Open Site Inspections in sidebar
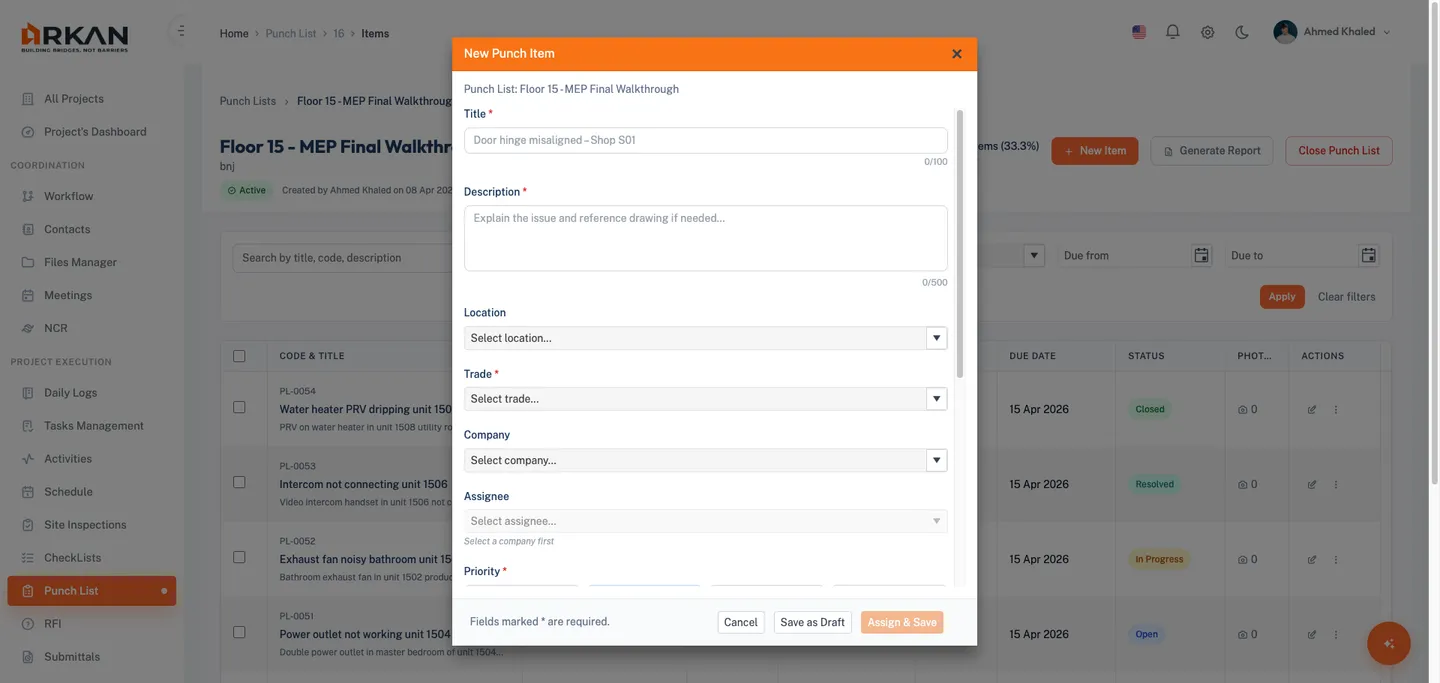 [85, 525]
